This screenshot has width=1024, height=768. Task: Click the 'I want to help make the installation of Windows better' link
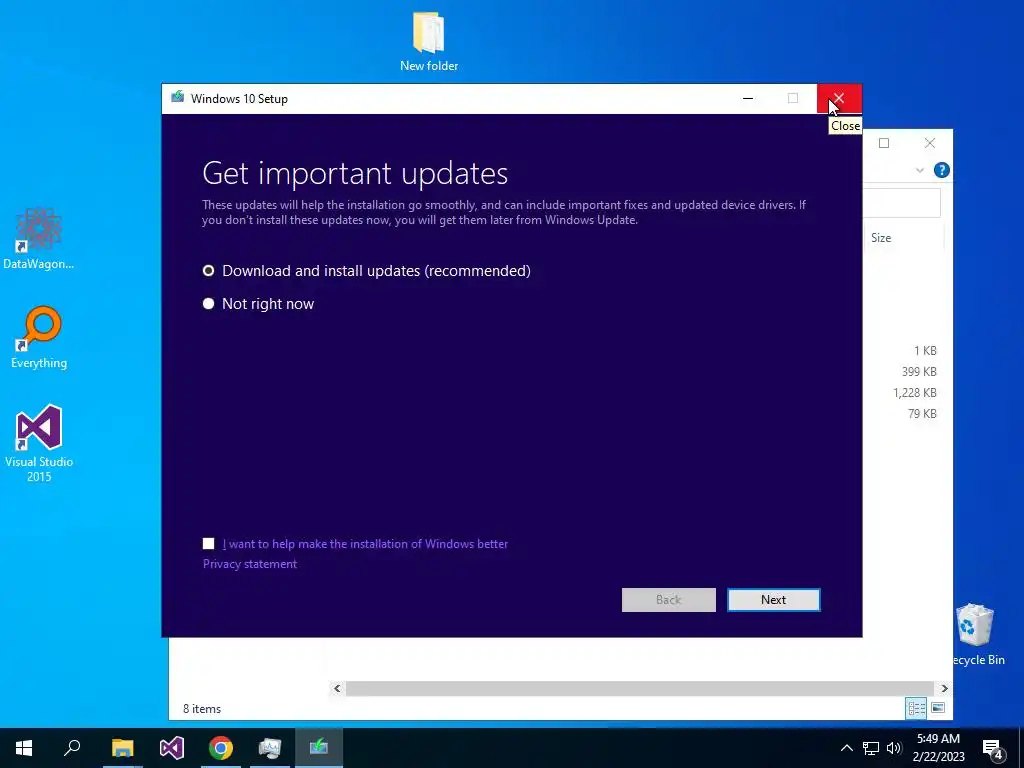pos(365,544)
